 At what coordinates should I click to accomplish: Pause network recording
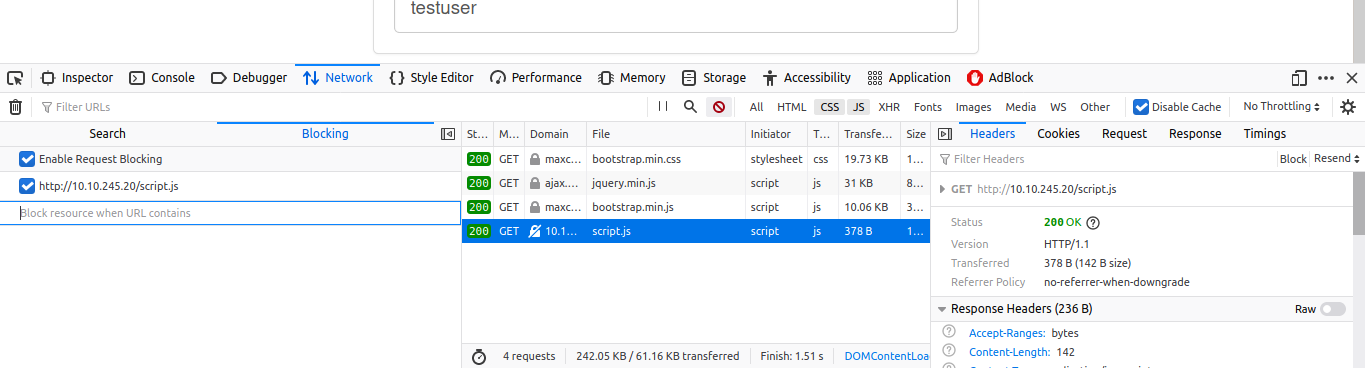663,106
